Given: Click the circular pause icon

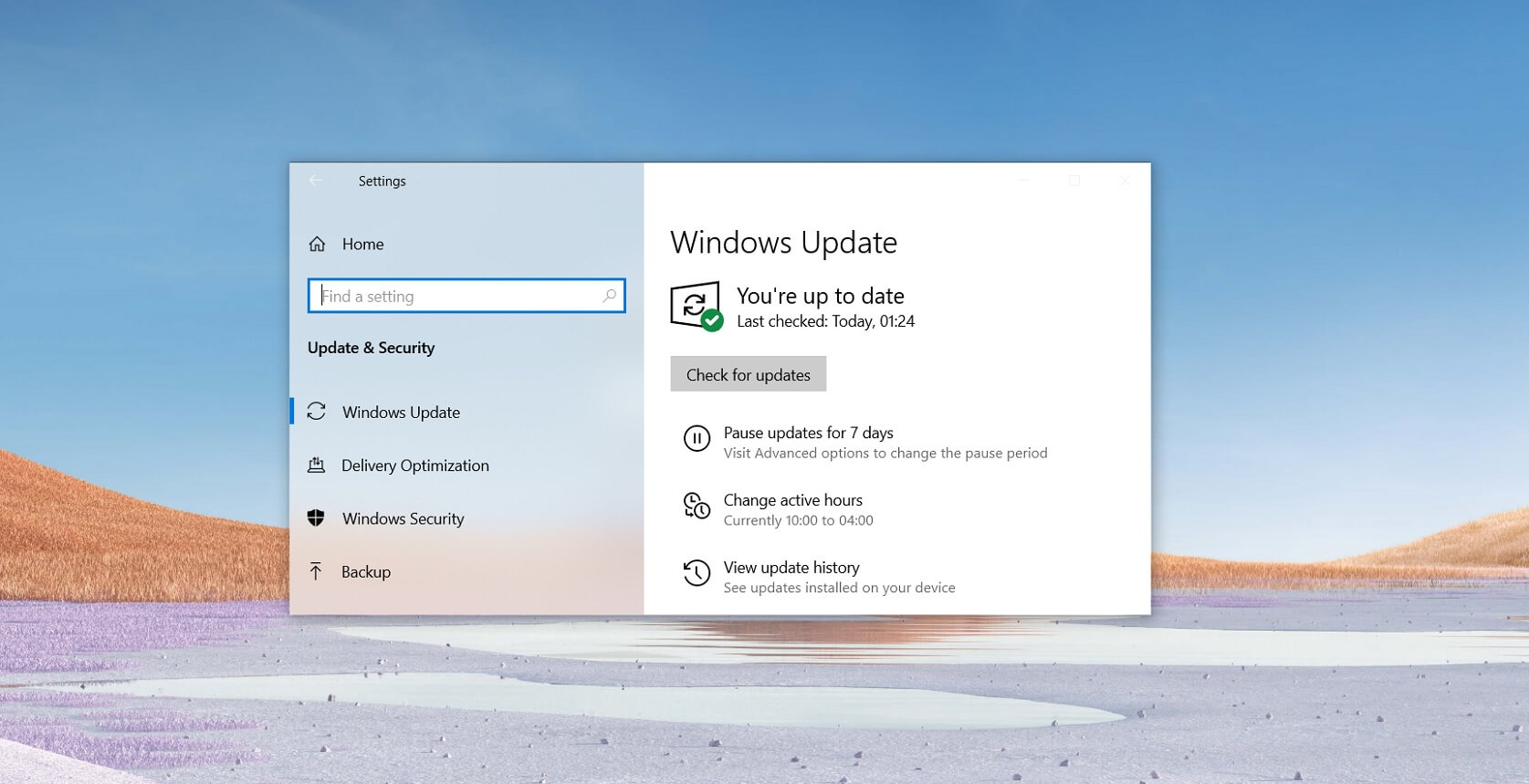Looking at the screenshot, I should point(696,439).
